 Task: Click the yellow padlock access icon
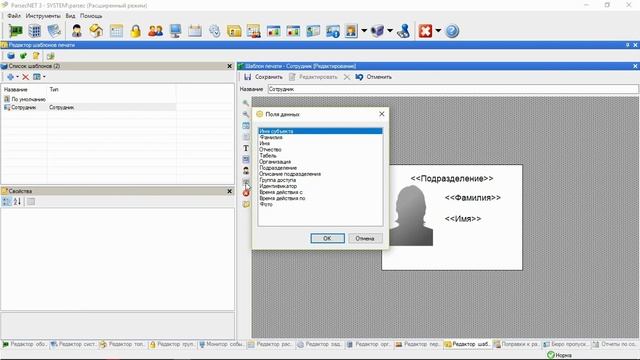point(136,31)
